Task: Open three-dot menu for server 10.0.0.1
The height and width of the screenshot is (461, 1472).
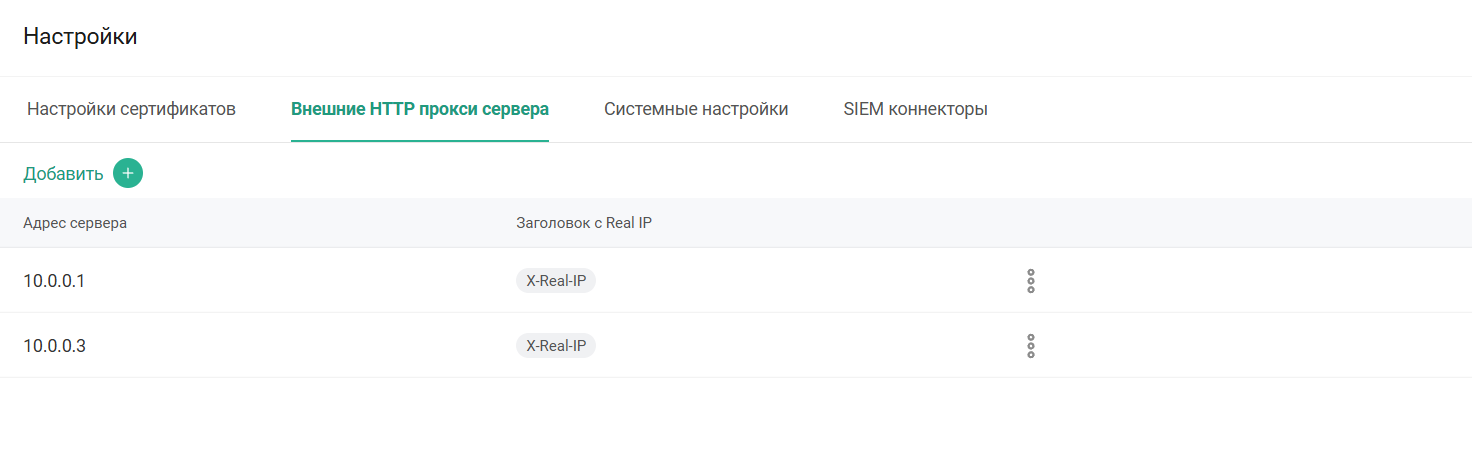Action: (1031, 281)
